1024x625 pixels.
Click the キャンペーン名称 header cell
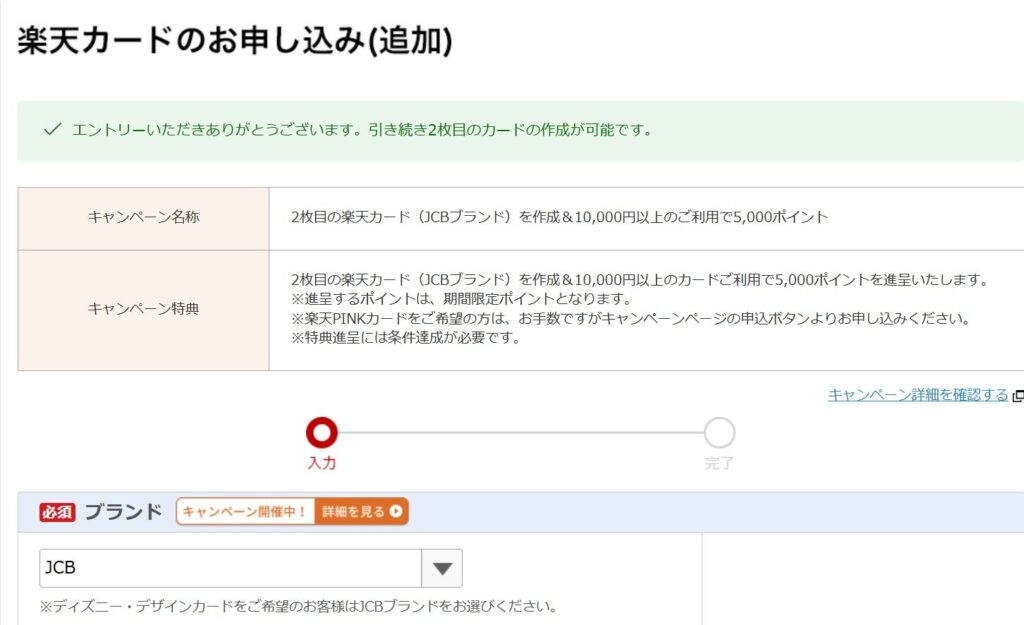coord(144,218)
